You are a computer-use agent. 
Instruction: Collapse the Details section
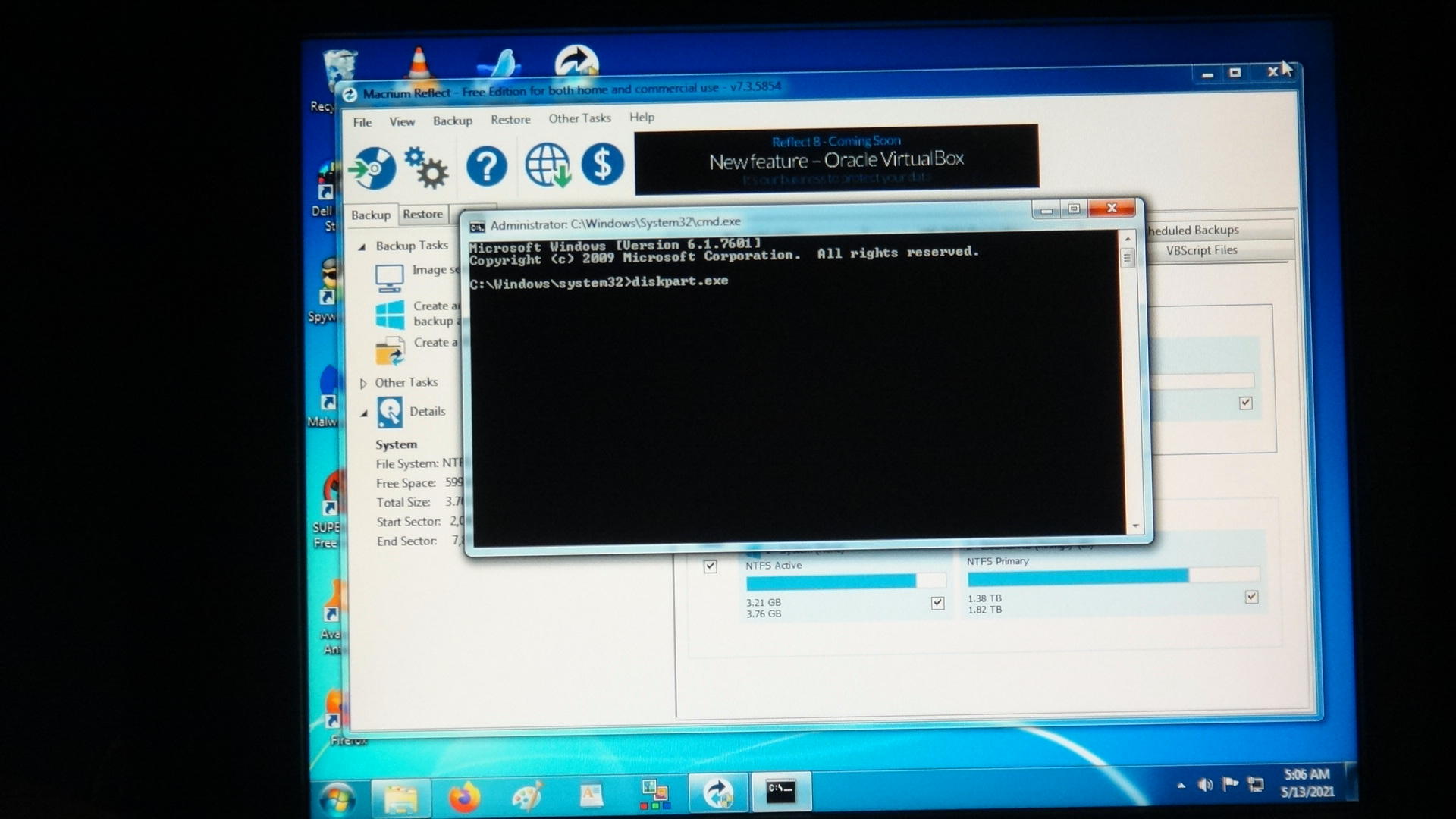(x=364, y=413)
